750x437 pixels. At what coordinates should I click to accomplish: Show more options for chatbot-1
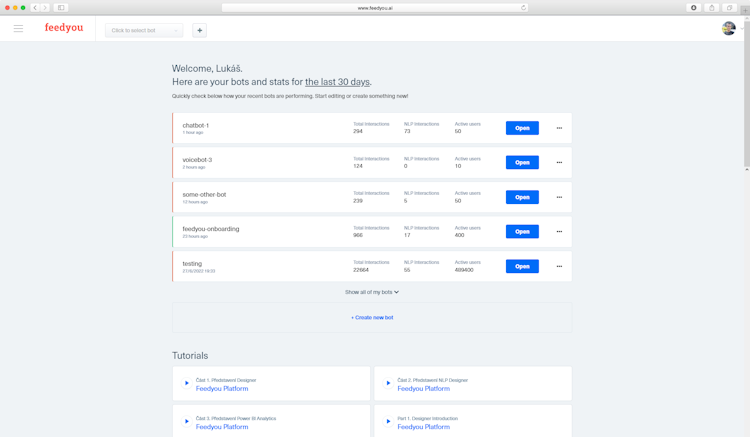pyautogui.click(x=559, y=128)
